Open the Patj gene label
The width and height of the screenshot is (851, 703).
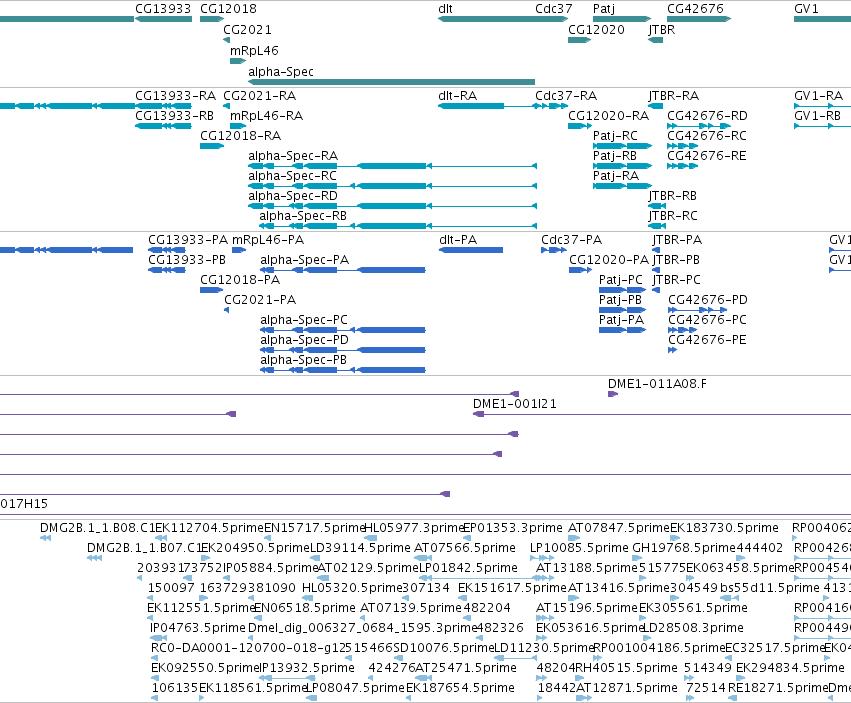(x=604, y=9)
